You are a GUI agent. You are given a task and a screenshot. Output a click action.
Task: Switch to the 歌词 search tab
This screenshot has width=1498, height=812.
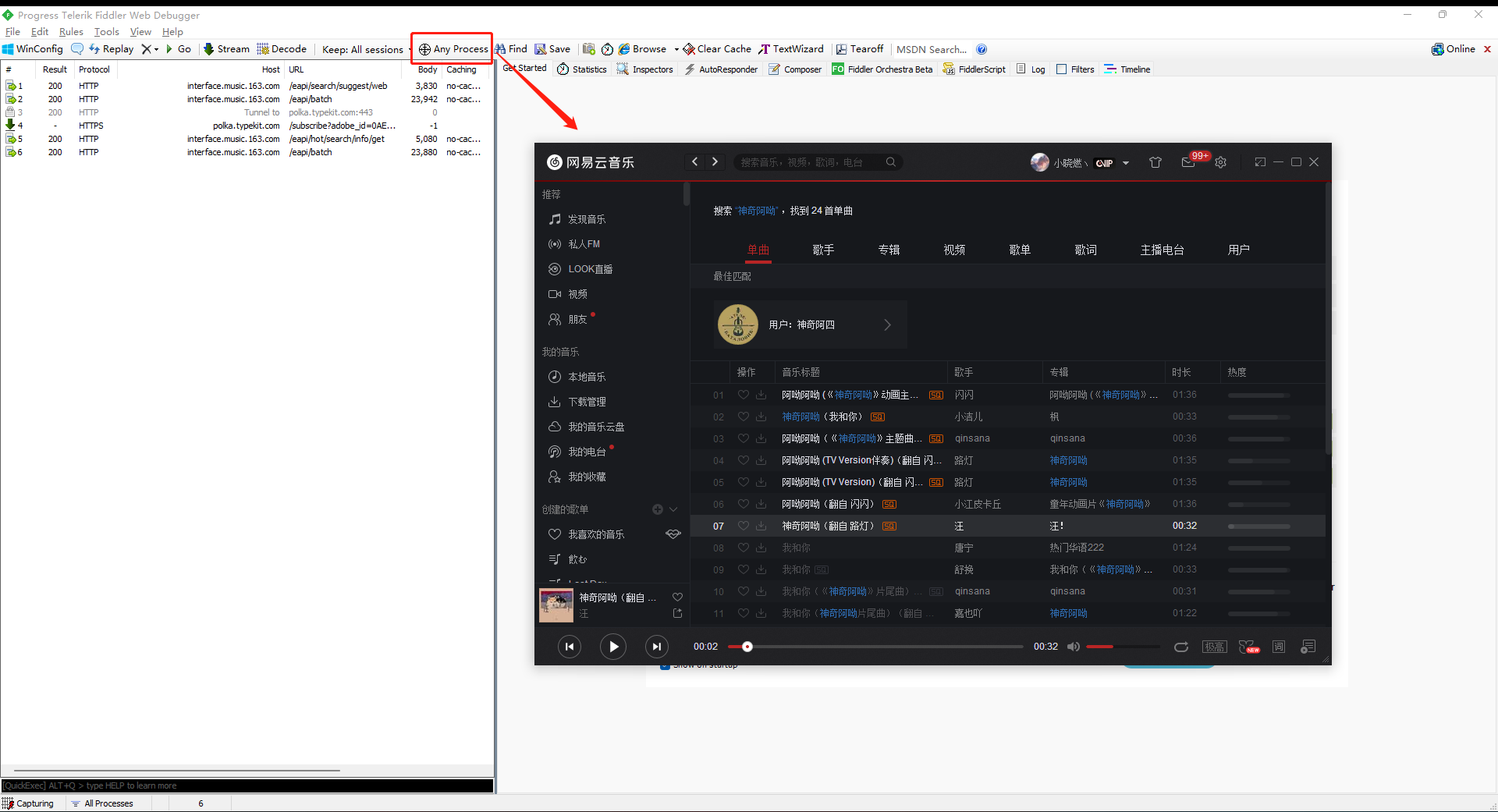click(x=1085, y=250)
